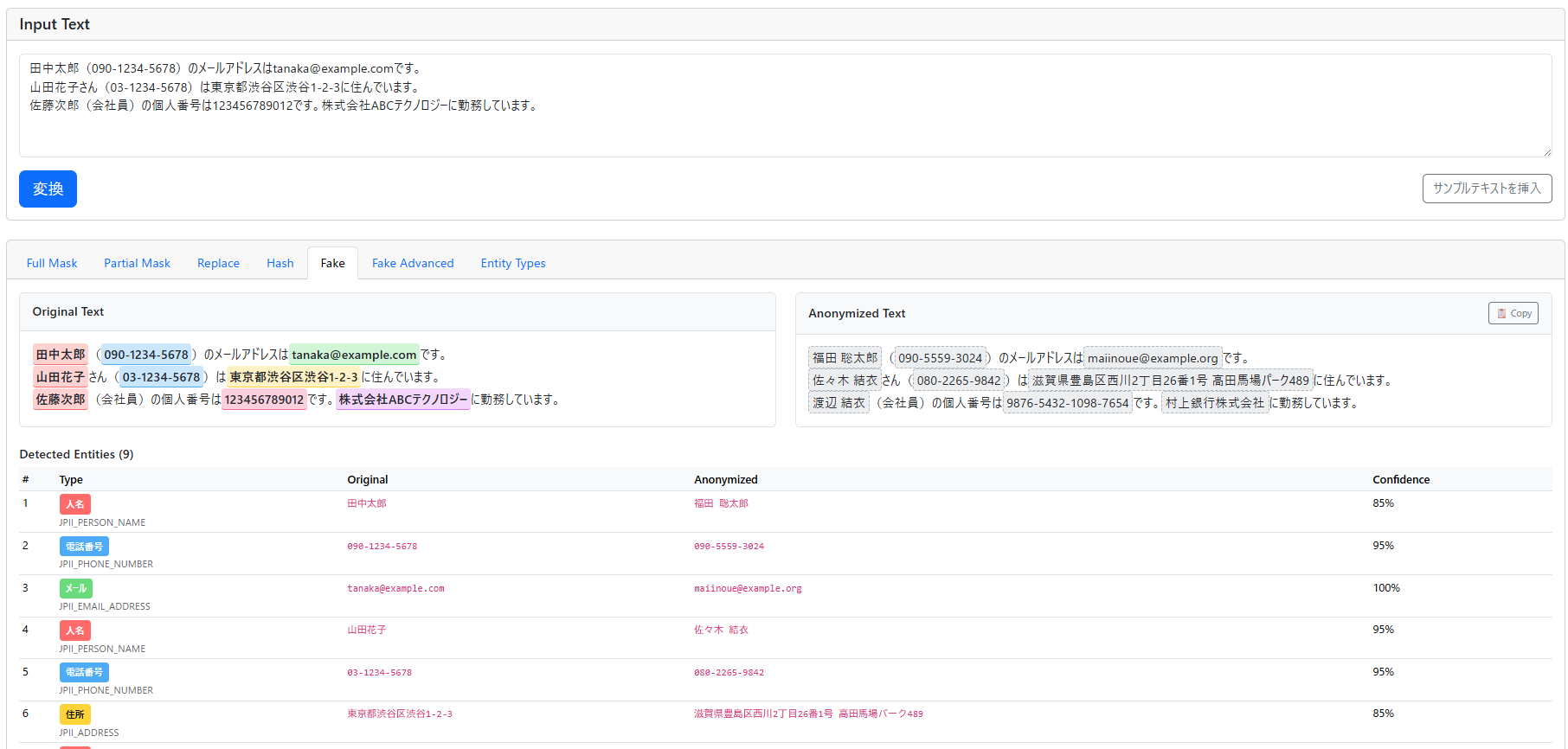Open the Partial Mask tab
The image size is (1568, 749).
137,263
